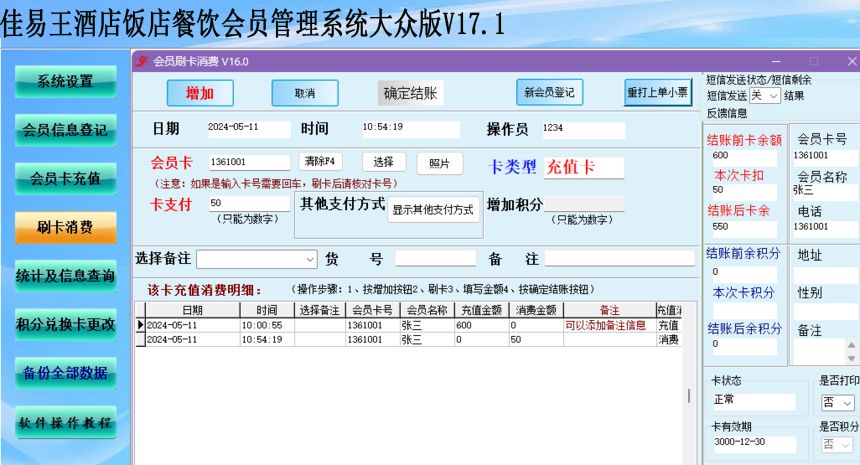
Task: Open the 是否积分 dropdown
Action: tap(837, 445)
